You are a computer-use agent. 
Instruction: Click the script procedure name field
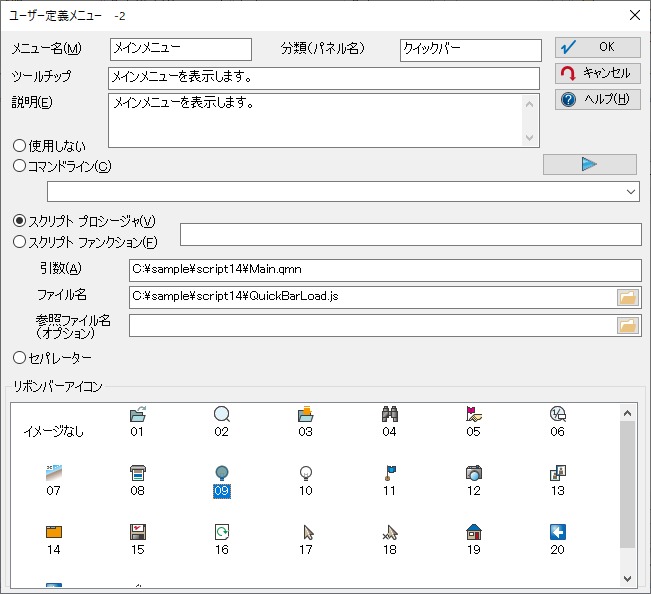411,235
